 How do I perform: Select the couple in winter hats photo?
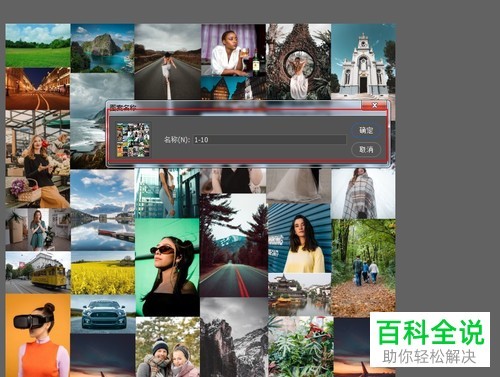[x=167, y=347]
